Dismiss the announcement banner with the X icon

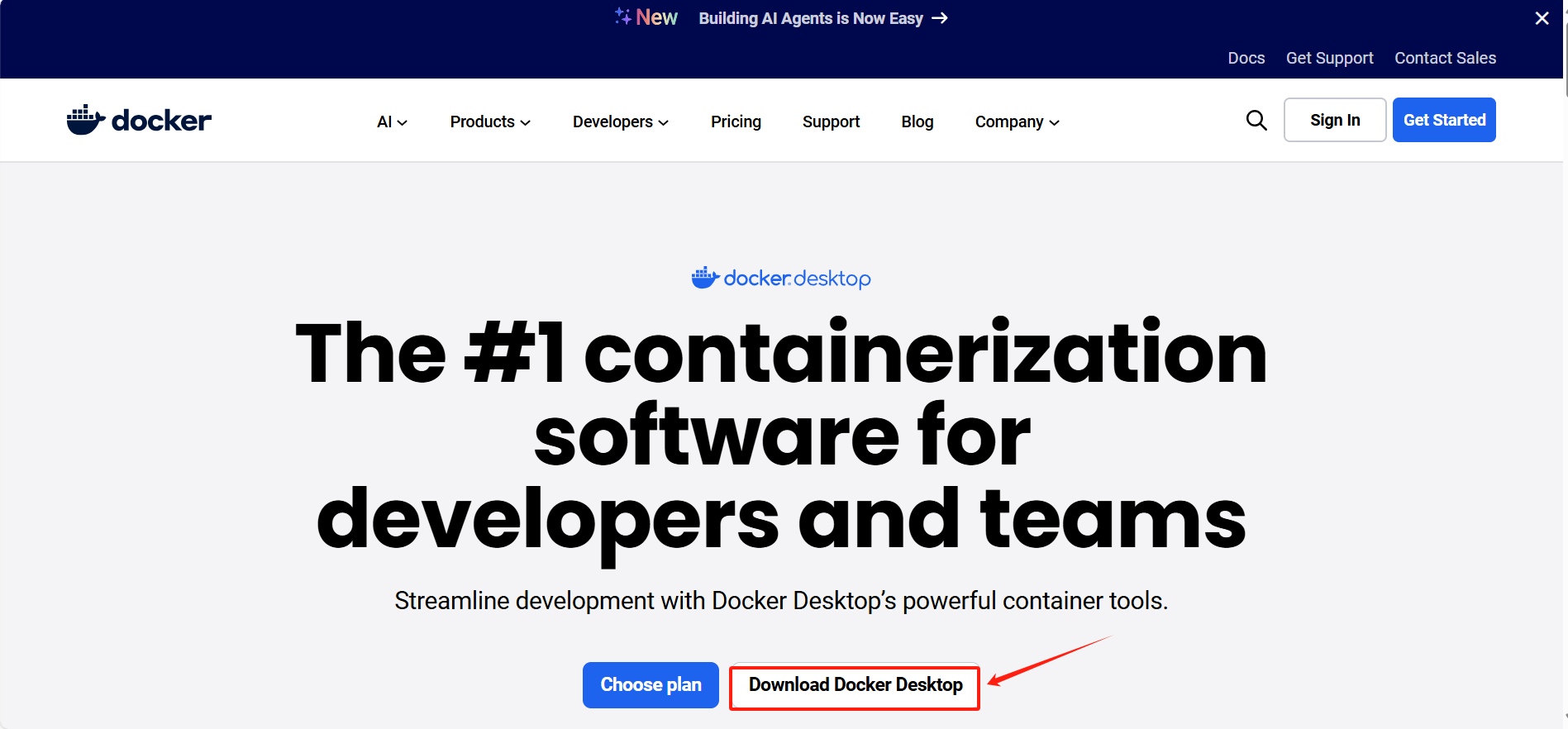pyautogui.click(x=1542, y=18)
